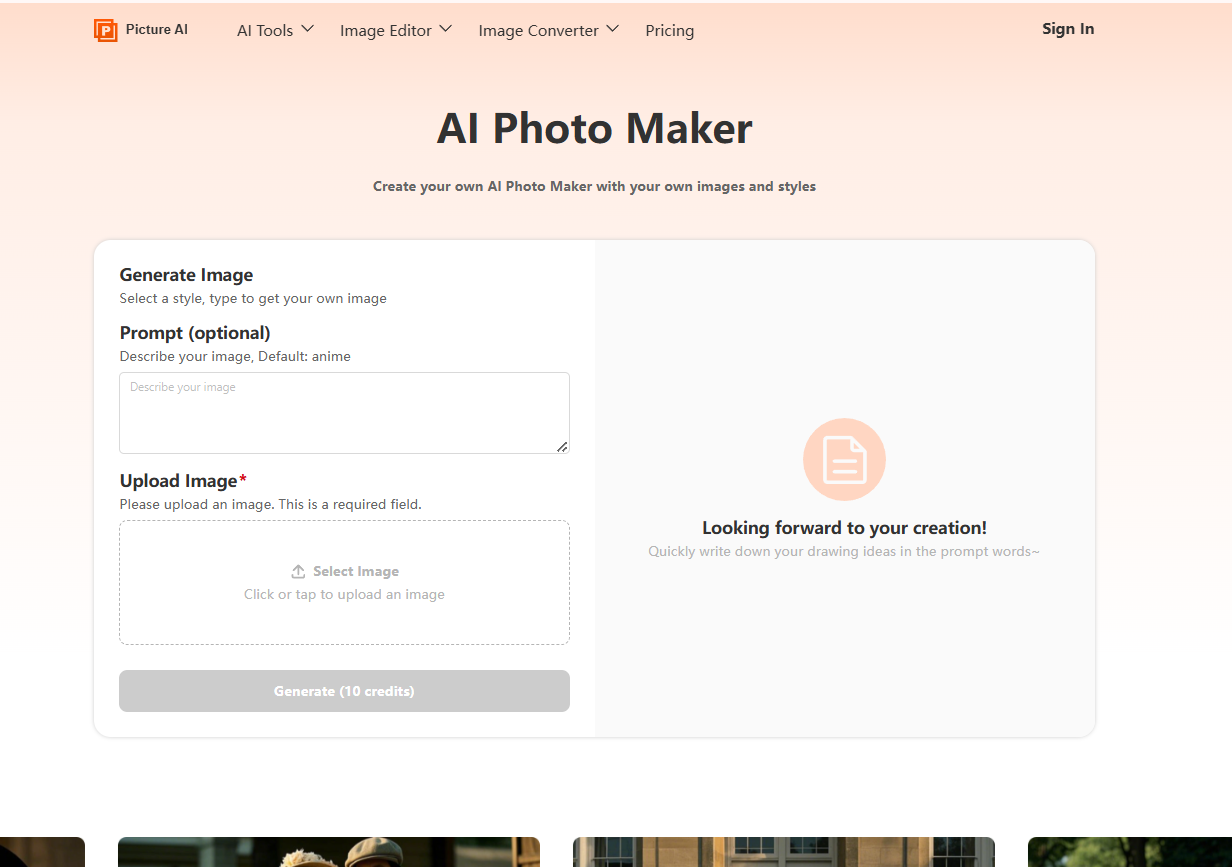Click the 'Describe your image, Default: anime' text

coord(235,356)
